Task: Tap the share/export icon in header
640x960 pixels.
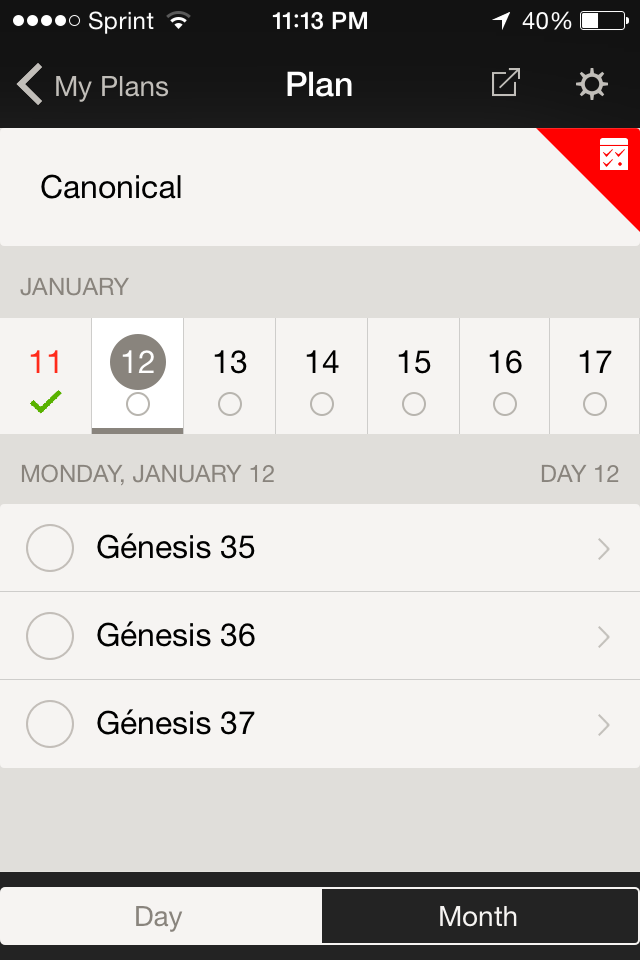Action: point(505,84)
